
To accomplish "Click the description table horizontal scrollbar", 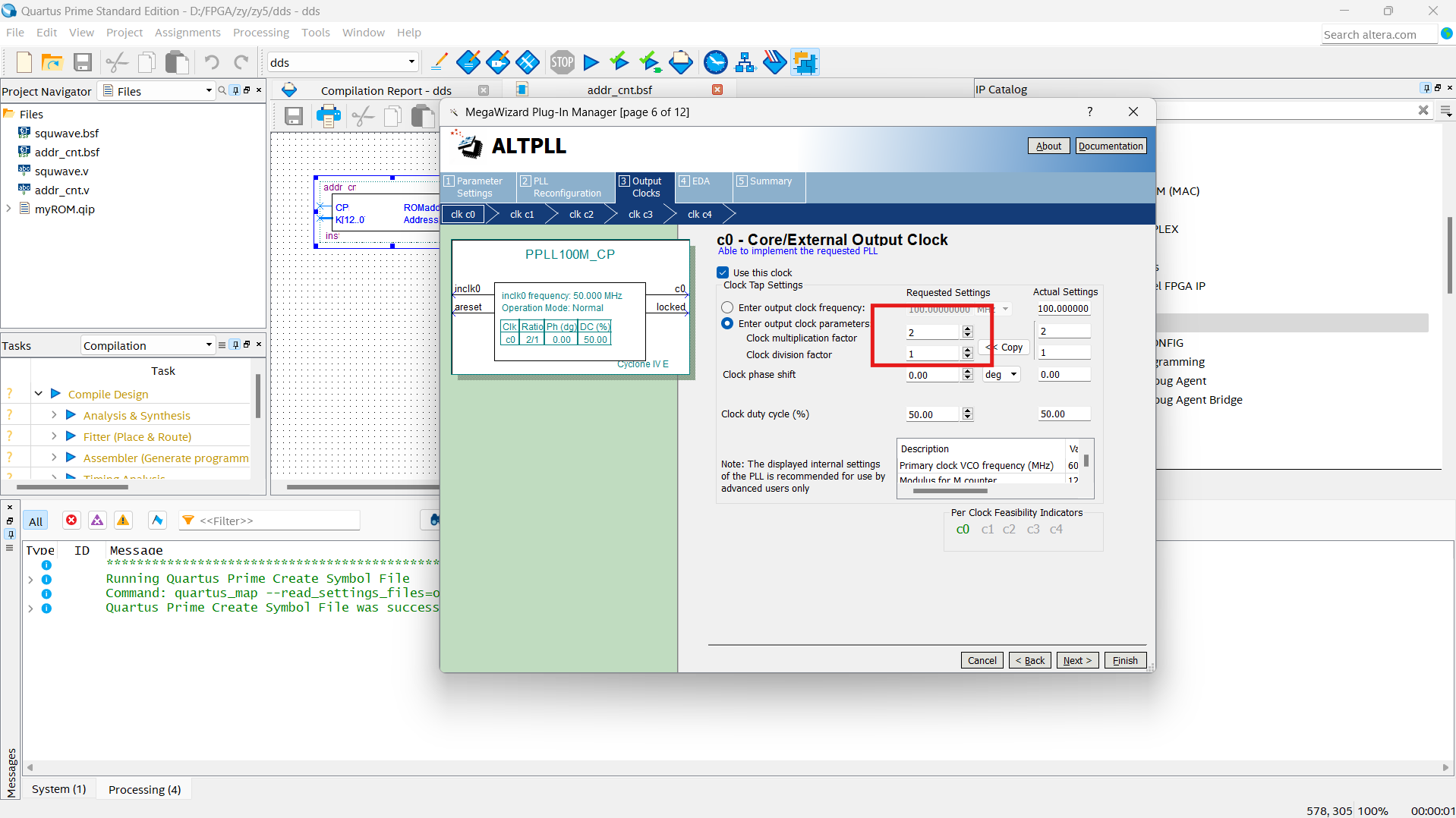I will tap(949, 491).
